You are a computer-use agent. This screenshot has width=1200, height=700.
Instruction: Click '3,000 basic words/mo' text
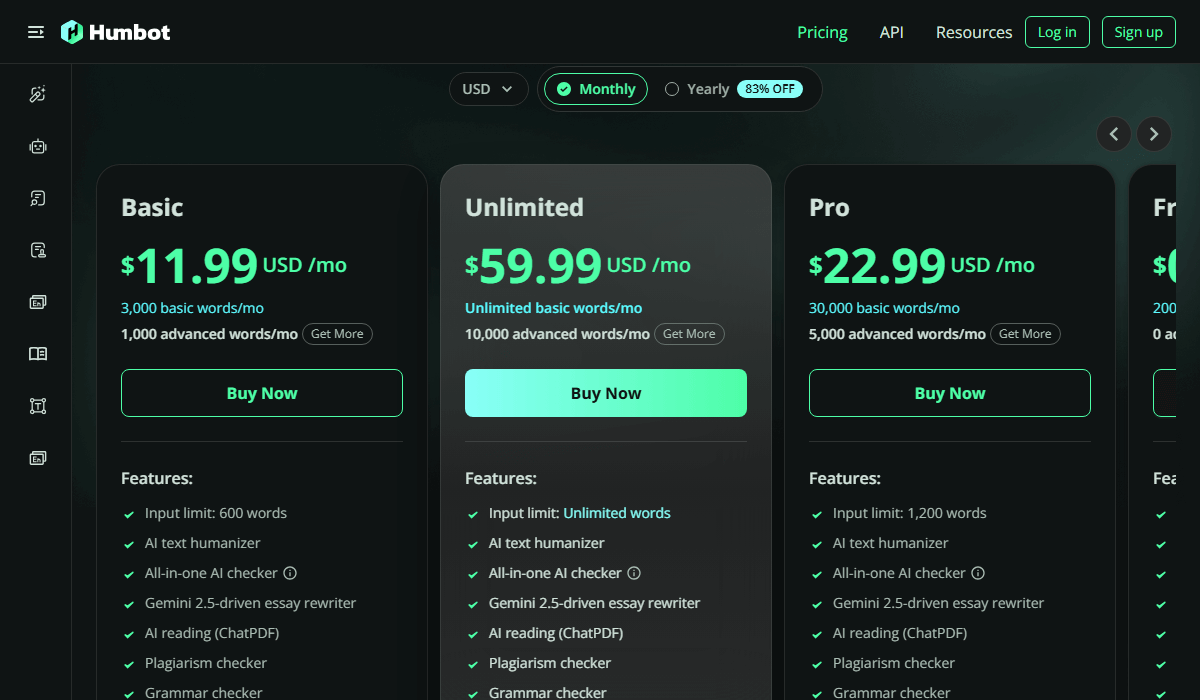pyautogui.click(x=192, y=308)
